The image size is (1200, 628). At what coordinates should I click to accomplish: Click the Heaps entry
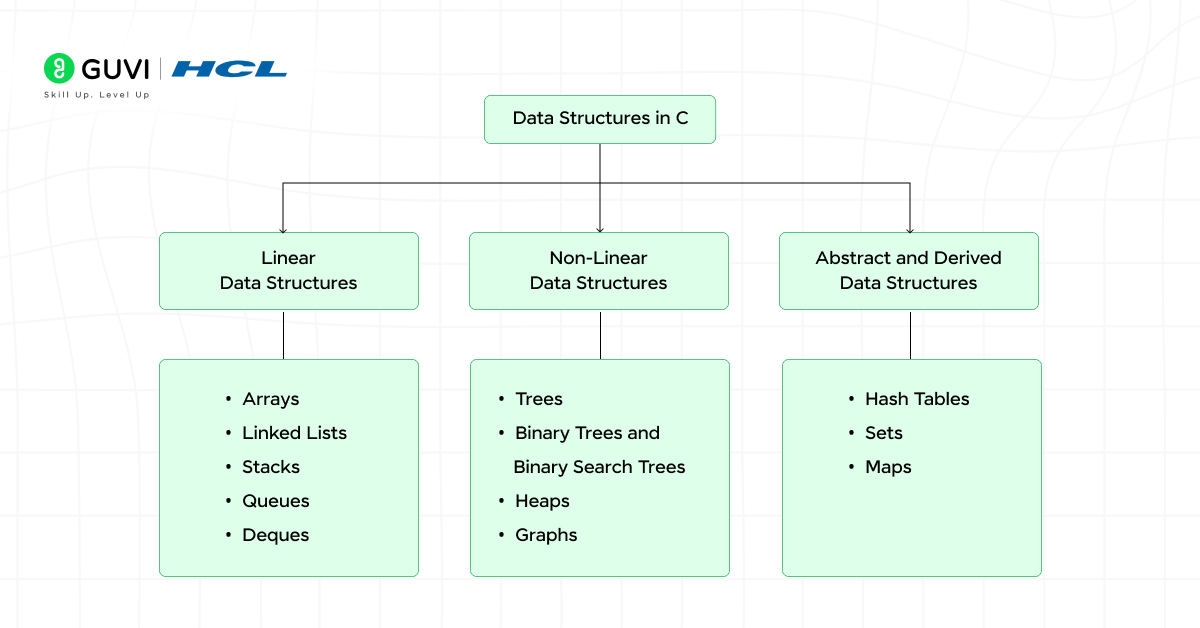[x=542, y=501]
